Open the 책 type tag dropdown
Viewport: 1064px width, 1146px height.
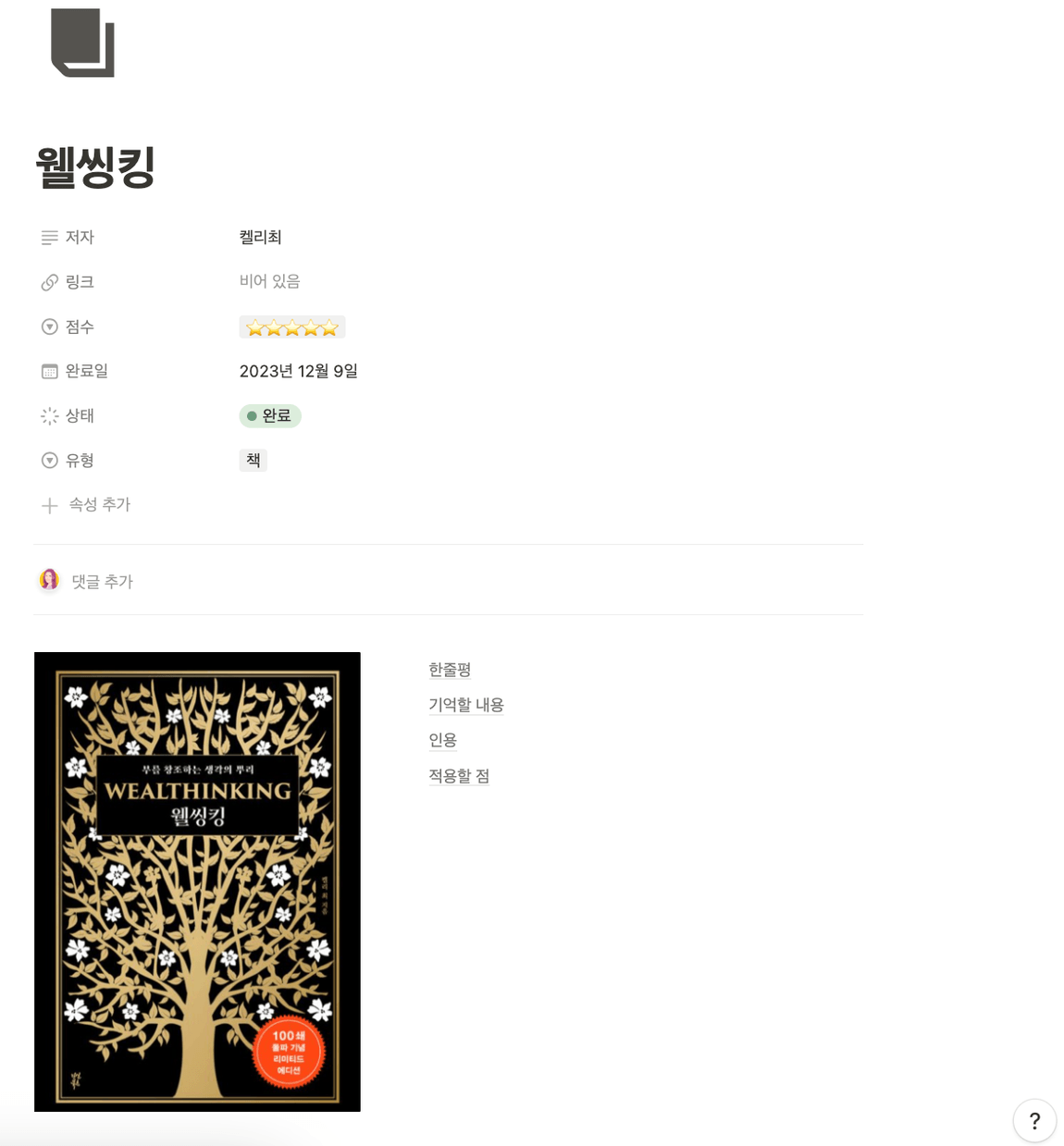[x=254, y=461]
